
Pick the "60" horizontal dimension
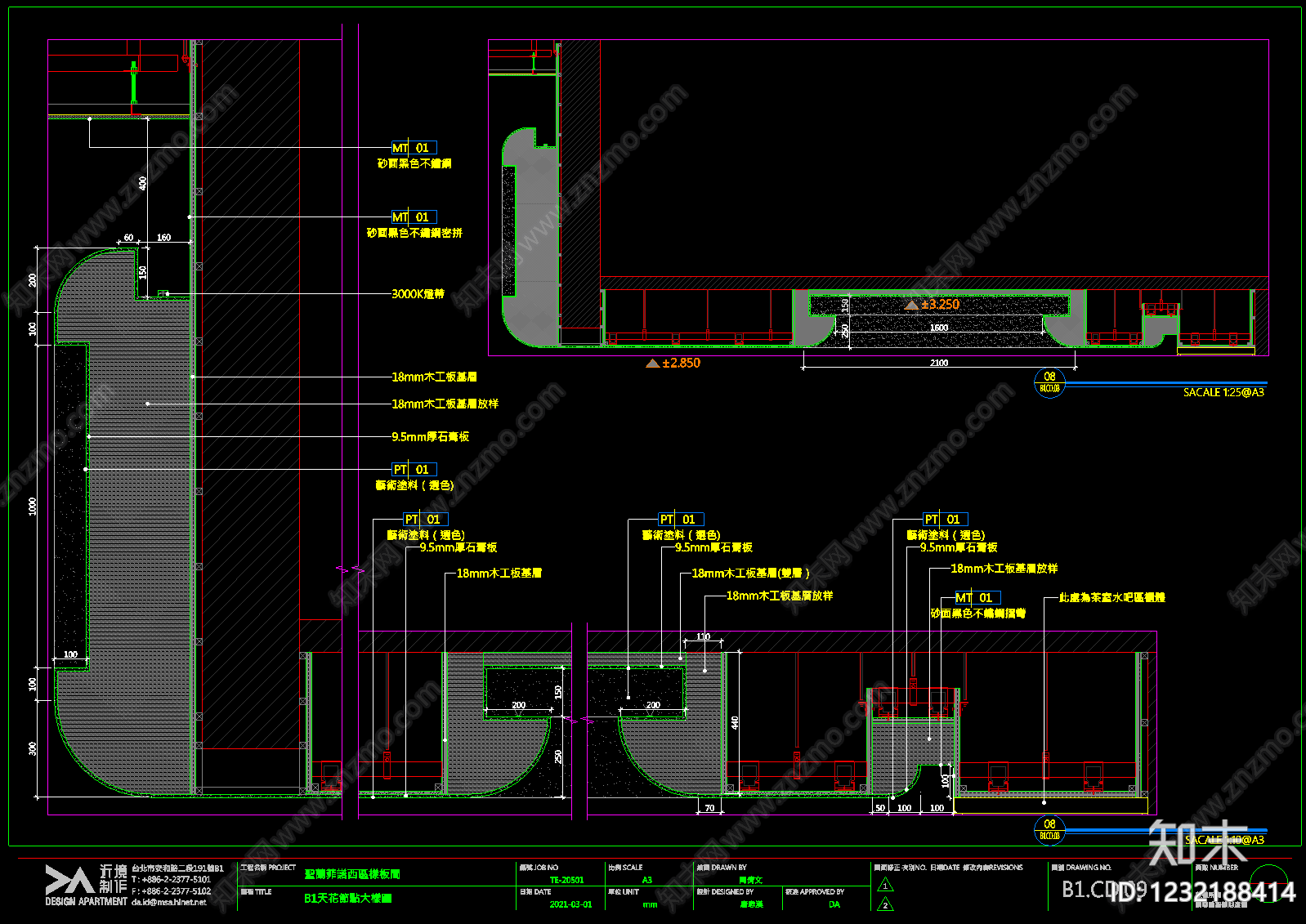click(128, 238)
